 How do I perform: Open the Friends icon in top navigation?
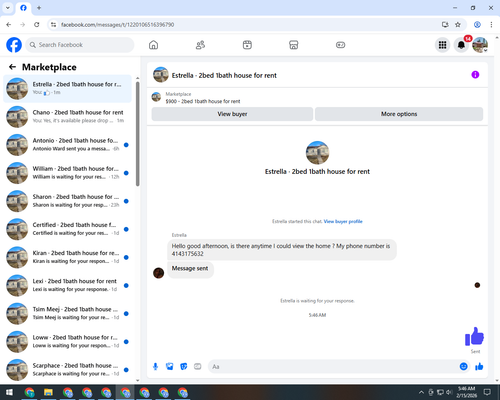tap(200, 45)
